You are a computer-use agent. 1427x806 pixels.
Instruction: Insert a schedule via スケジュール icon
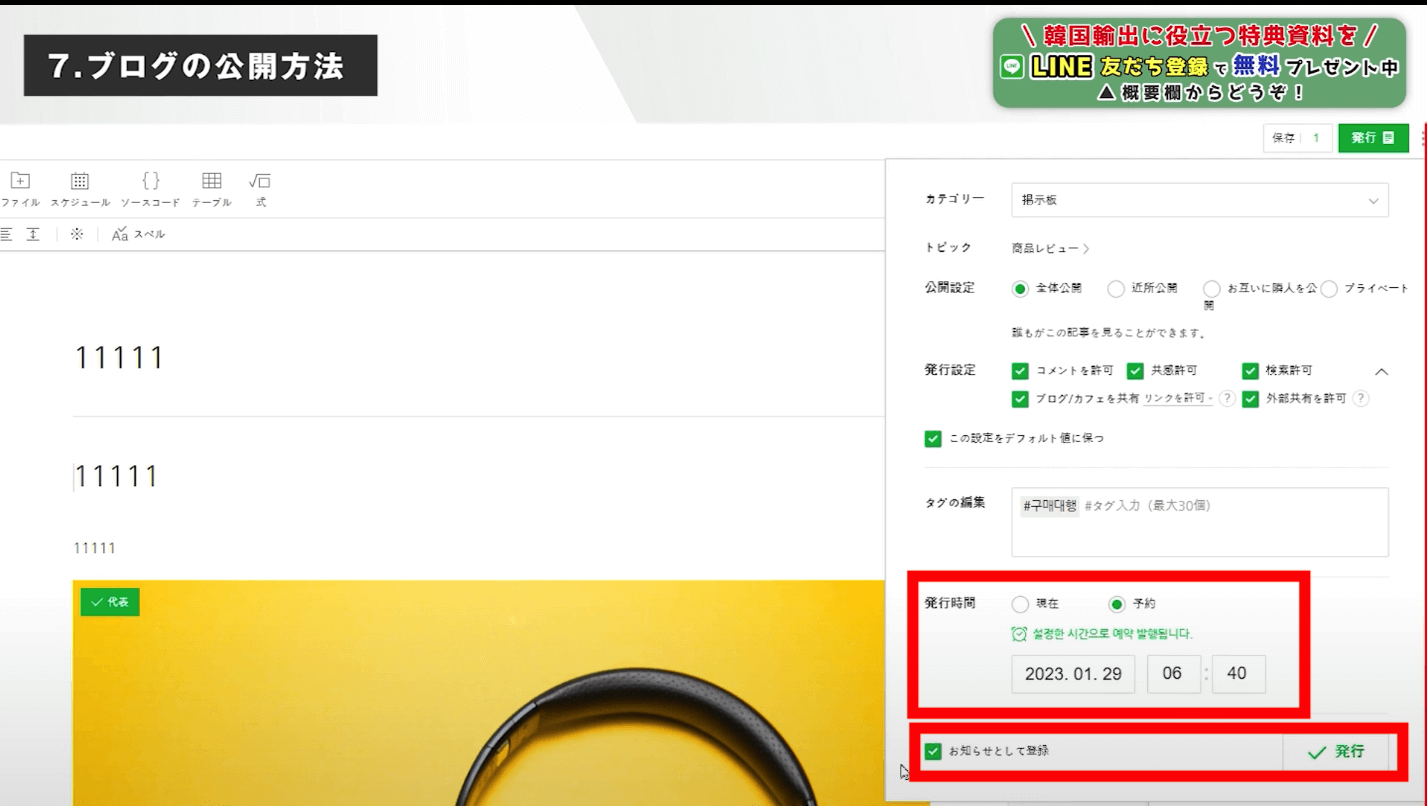click(x=80, y=189)
